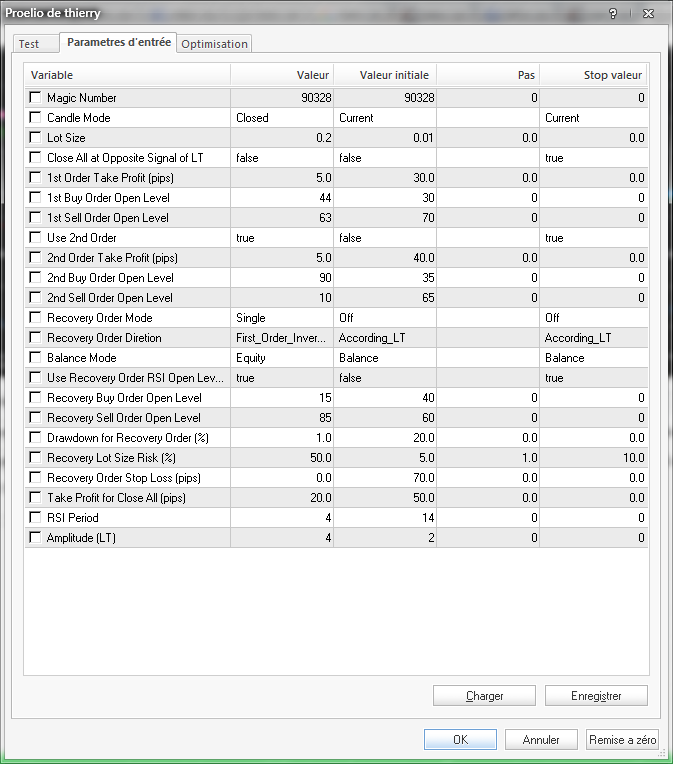The height and width of the screenshot is (764, 673).
Task: Check the Lot Size optimisation box
Action: click(35, 137)
